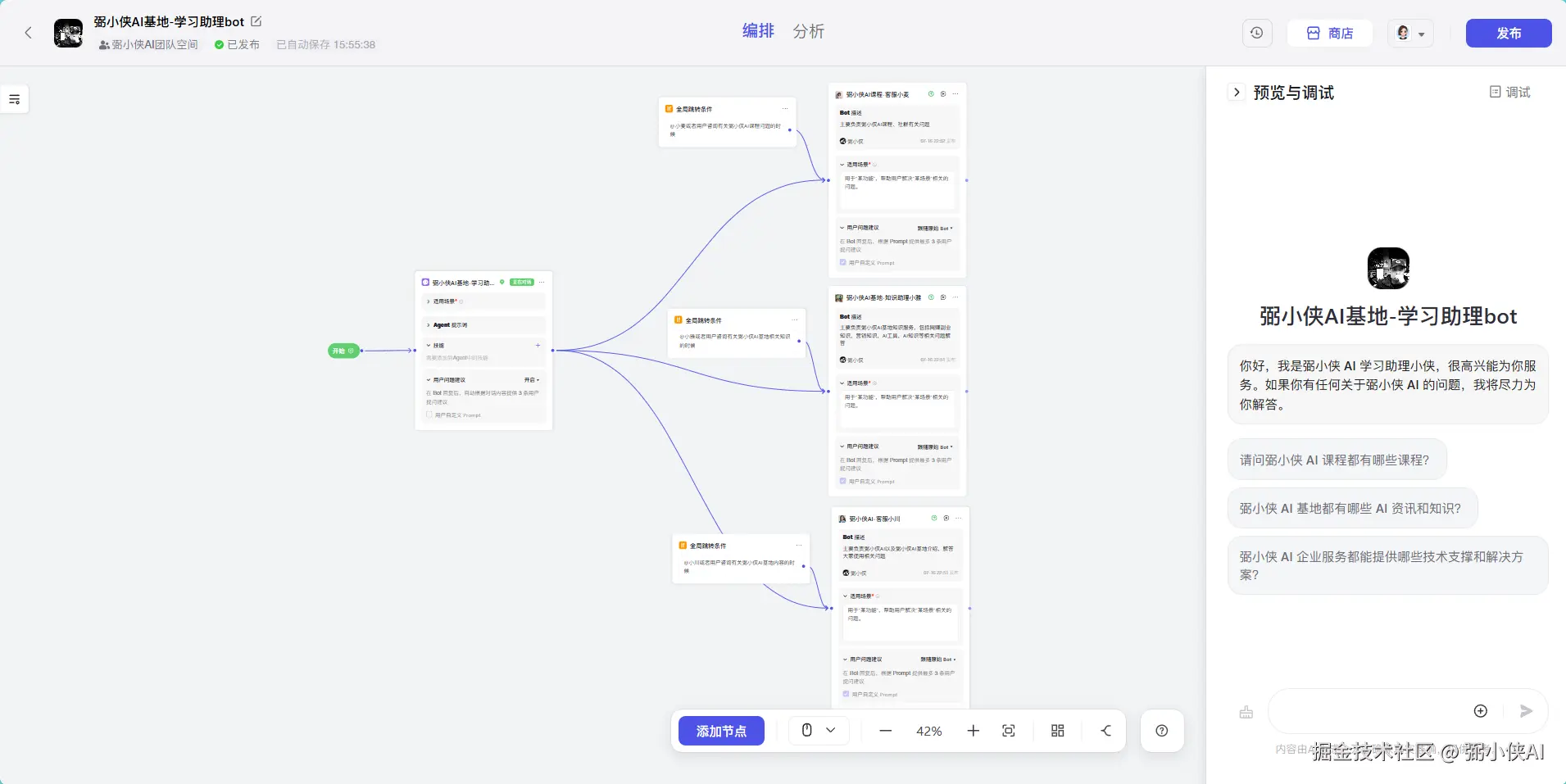
Task: Fit the canvas to view
Action: click(1009, 731)
